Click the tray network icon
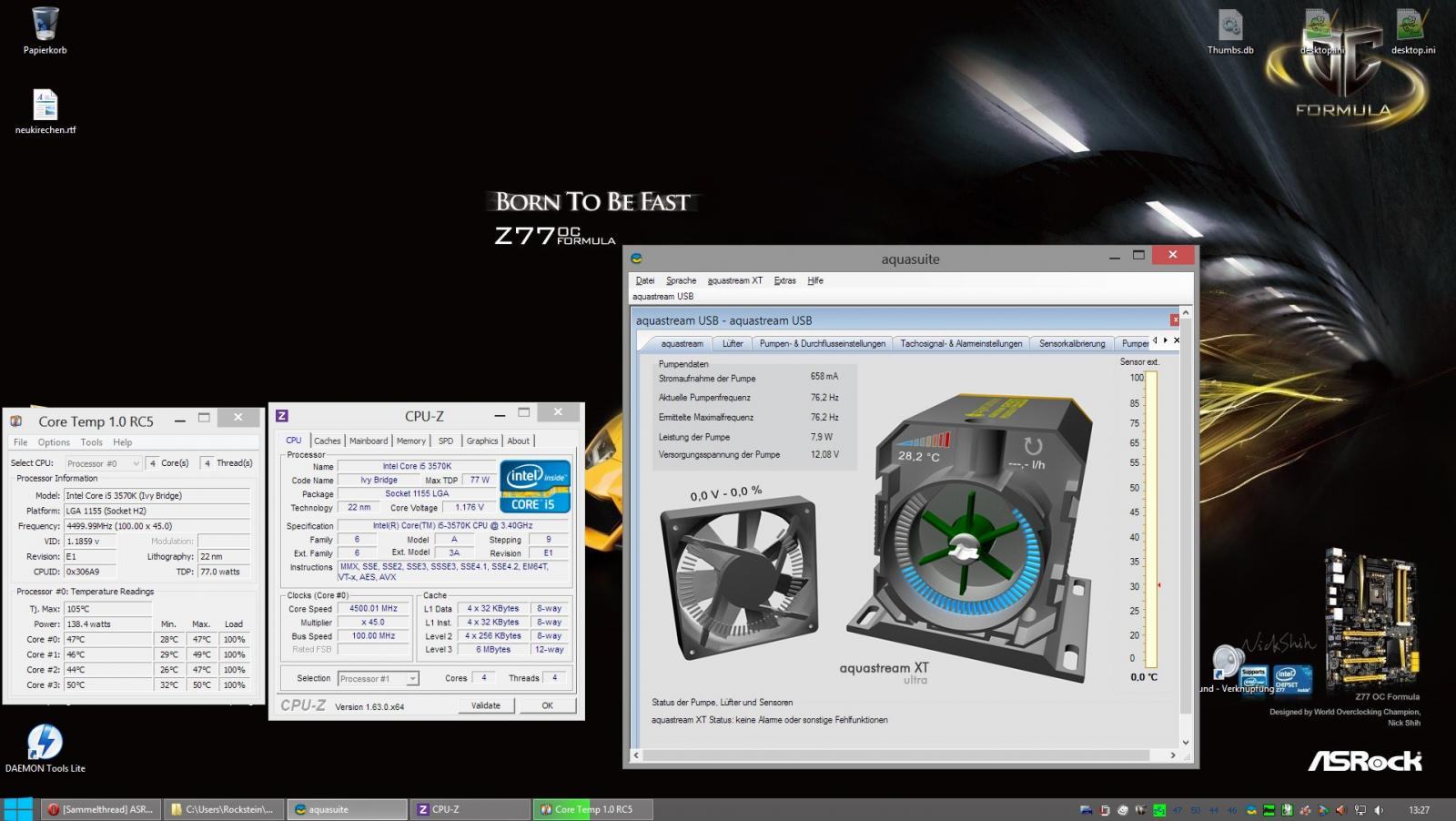1456x821 pixels. pos(1360,810)
